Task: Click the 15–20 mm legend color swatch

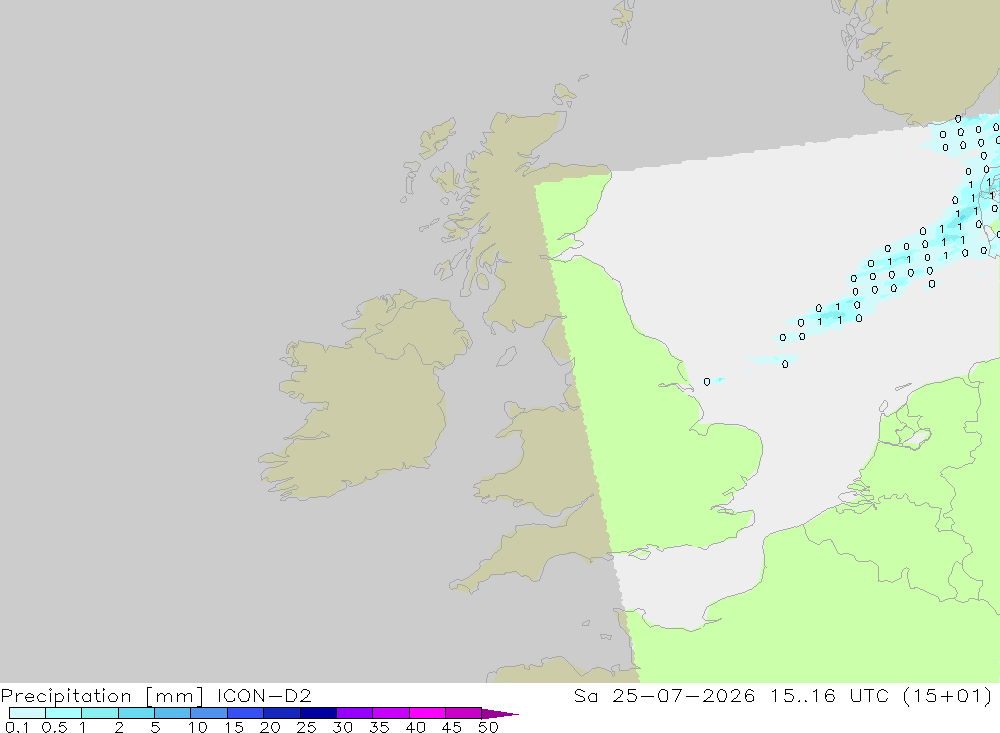Action: pyautogui.click(x=245, y=713)
